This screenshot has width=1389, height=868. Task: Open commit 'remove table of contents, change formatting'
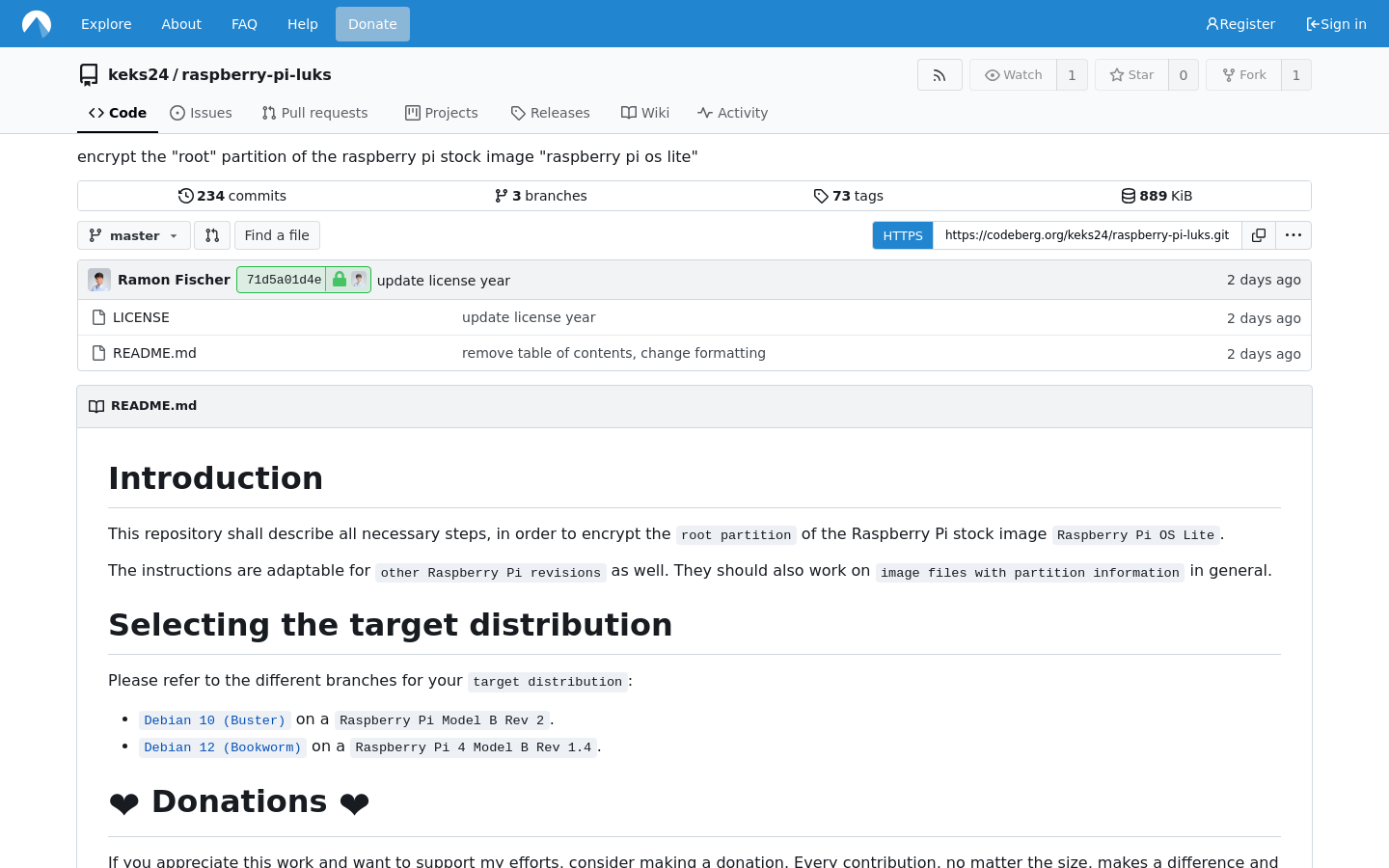click(x=613, y=353)
